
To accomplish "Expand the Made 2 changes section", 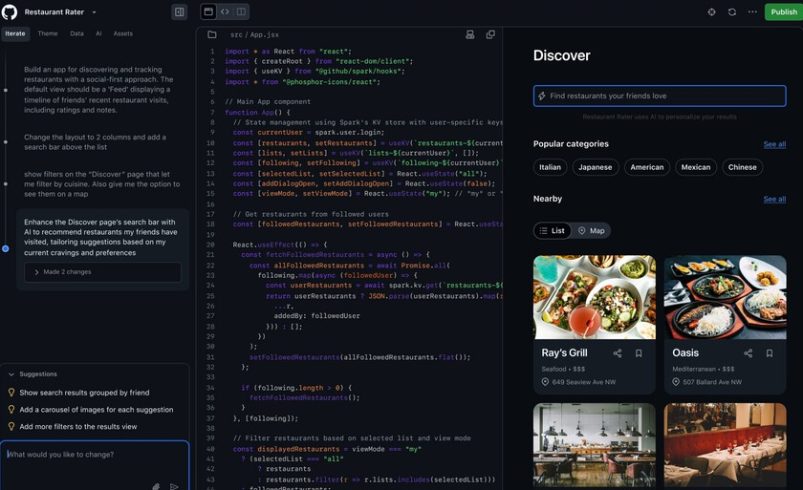I will coord(103,272).
